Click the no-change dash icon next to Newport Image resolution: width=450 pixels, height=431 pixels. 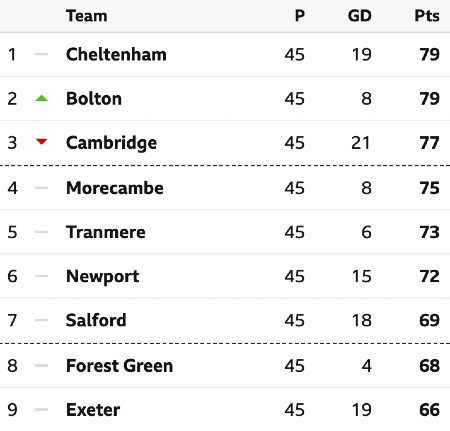pyautogui.click(x=42, y=276)
